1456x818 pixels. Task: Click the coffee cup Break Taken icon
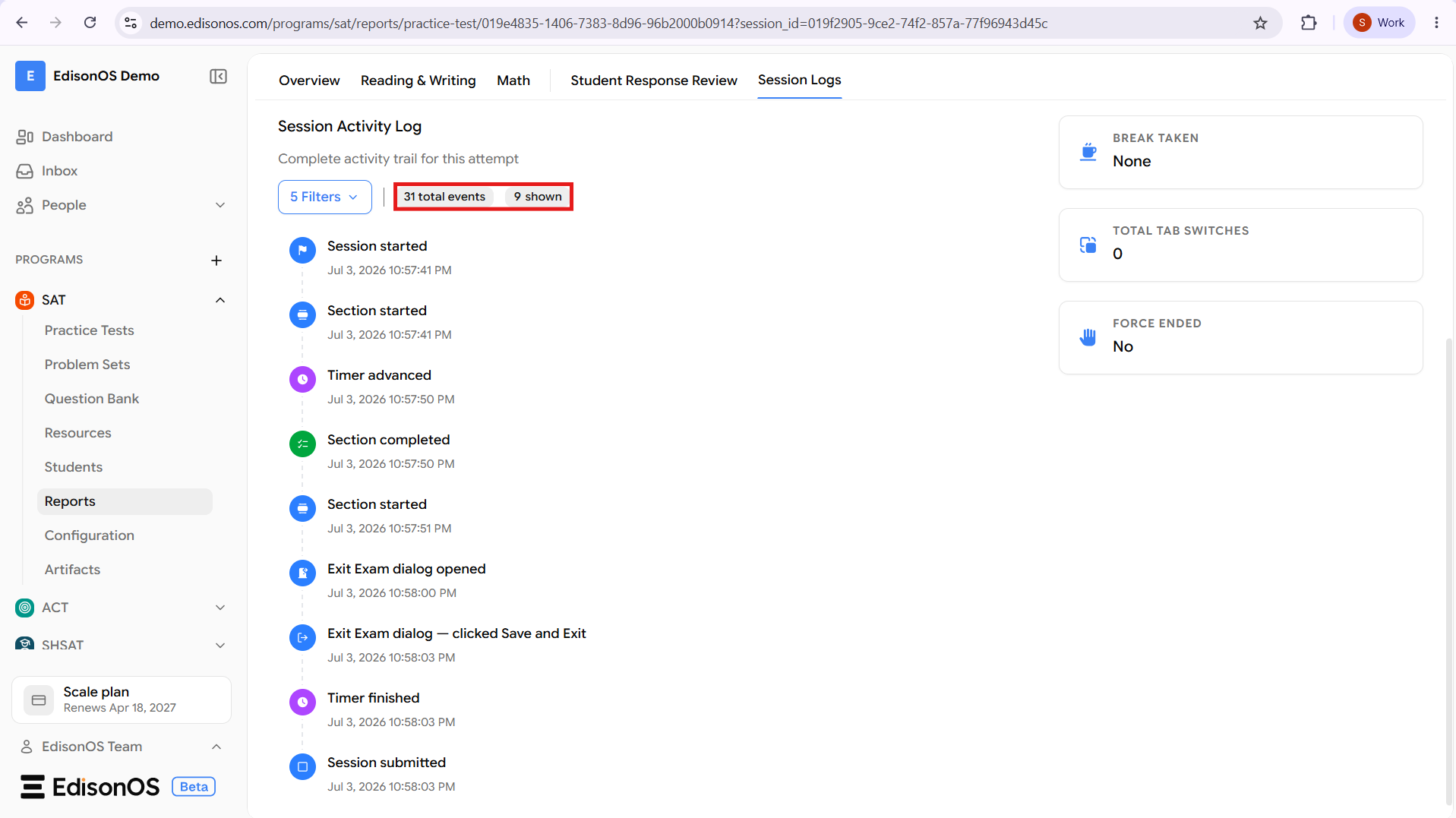[1088, 152]
